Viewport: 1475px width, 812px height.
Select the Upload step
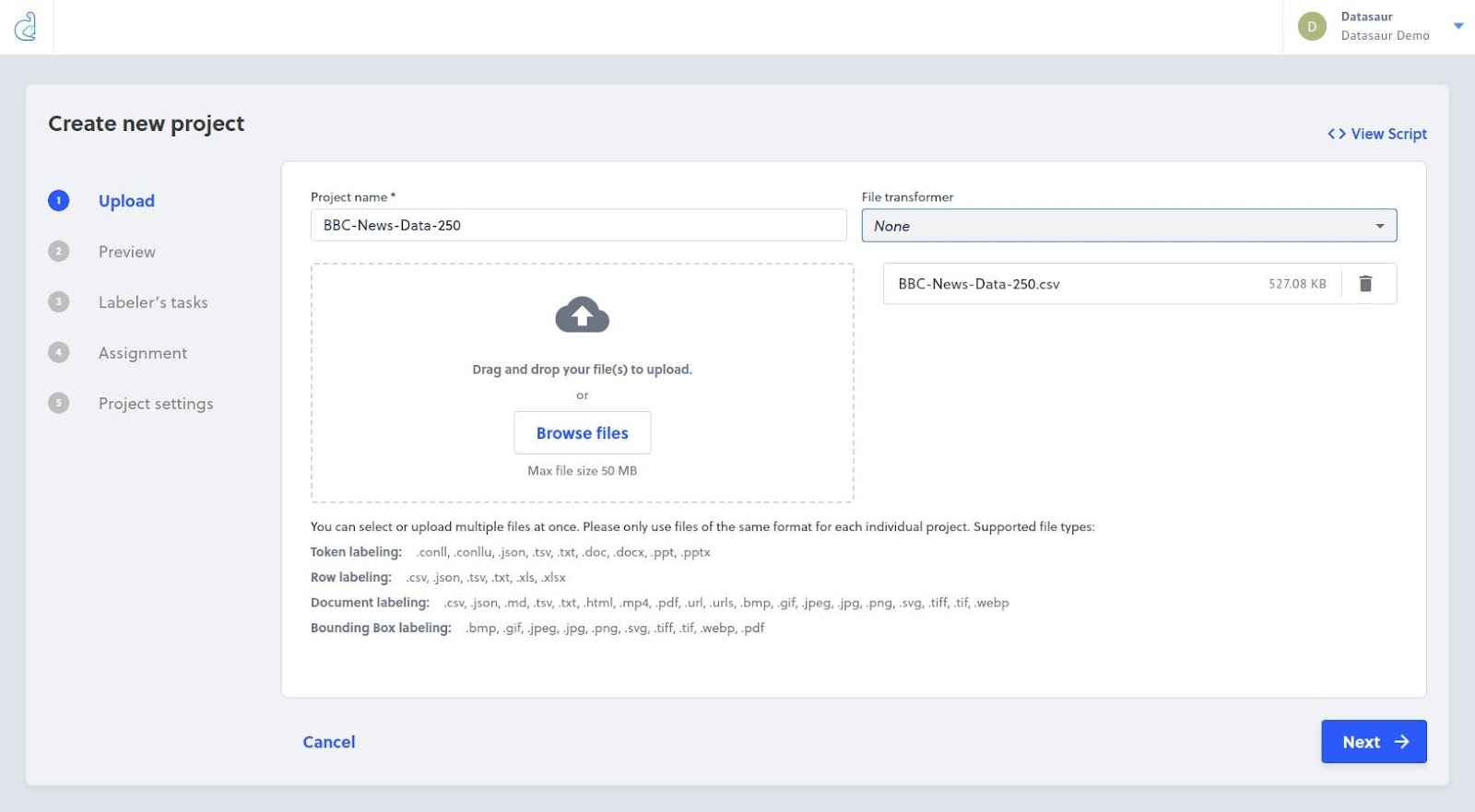(x=126, y=201)
